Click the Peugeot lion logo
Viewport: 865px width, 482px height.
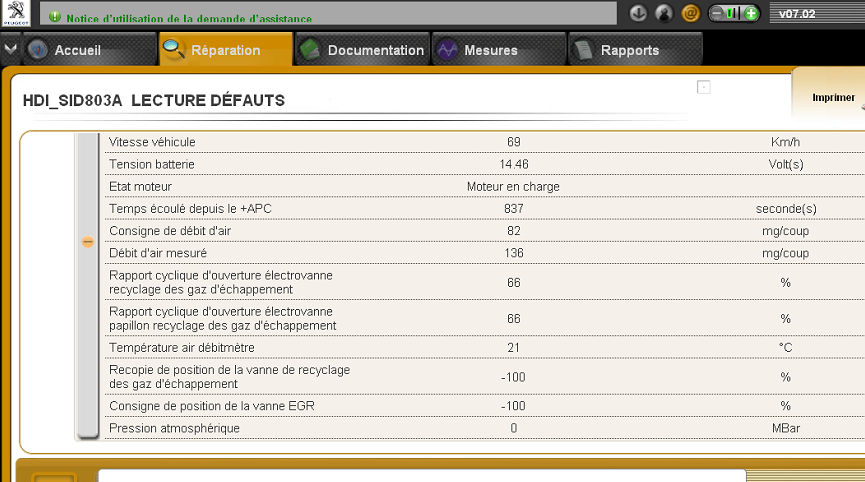[x=16, y=13]
